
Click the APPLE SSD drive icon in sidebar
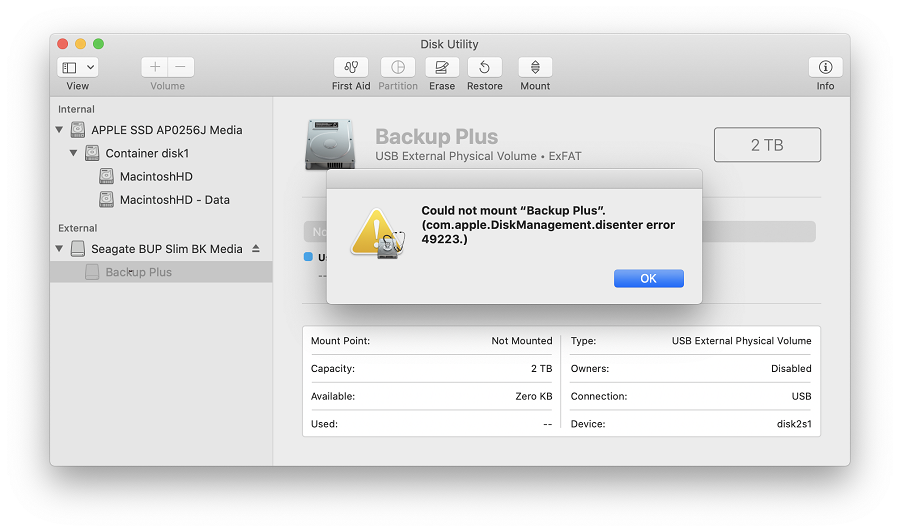click(77, 130)
